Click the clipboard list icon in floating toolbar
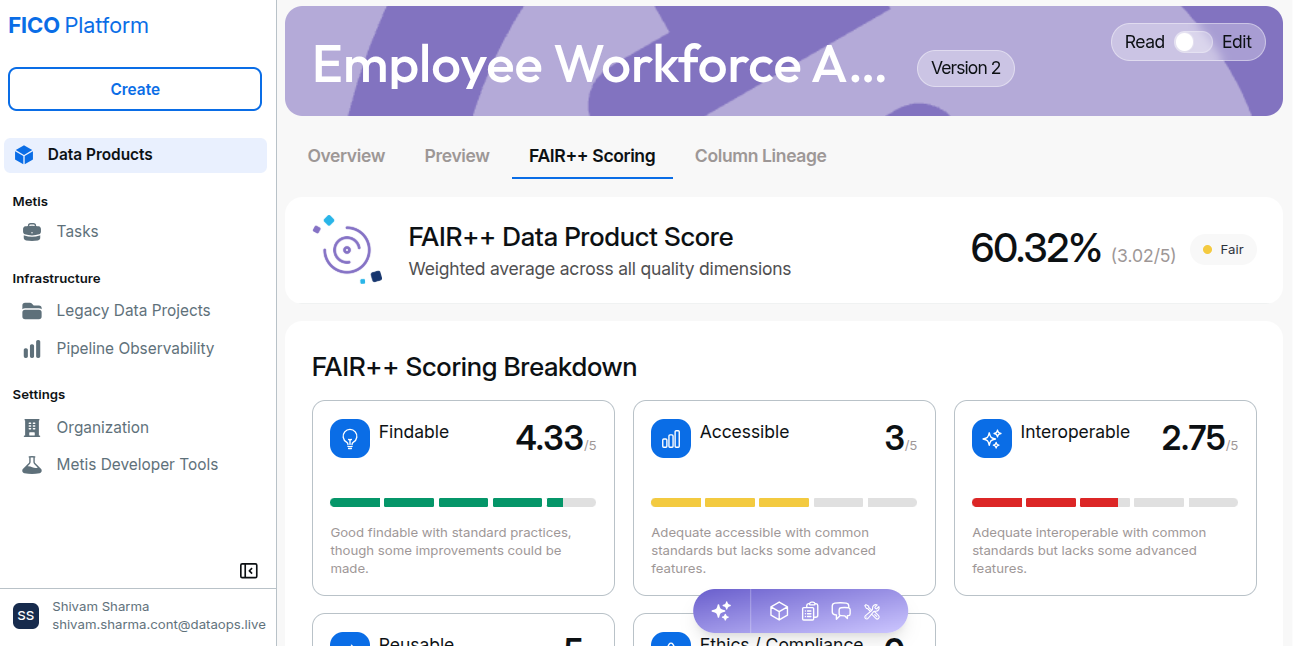Screen dimensions: 1293x646 (x=810, y=611)
